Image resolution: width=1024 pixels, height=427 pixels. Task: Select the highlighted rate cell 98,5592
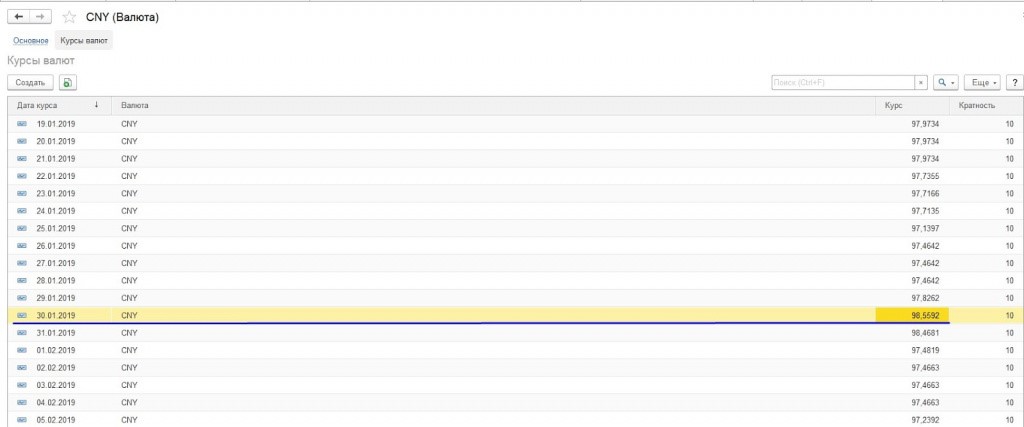(x=912, y=315)
